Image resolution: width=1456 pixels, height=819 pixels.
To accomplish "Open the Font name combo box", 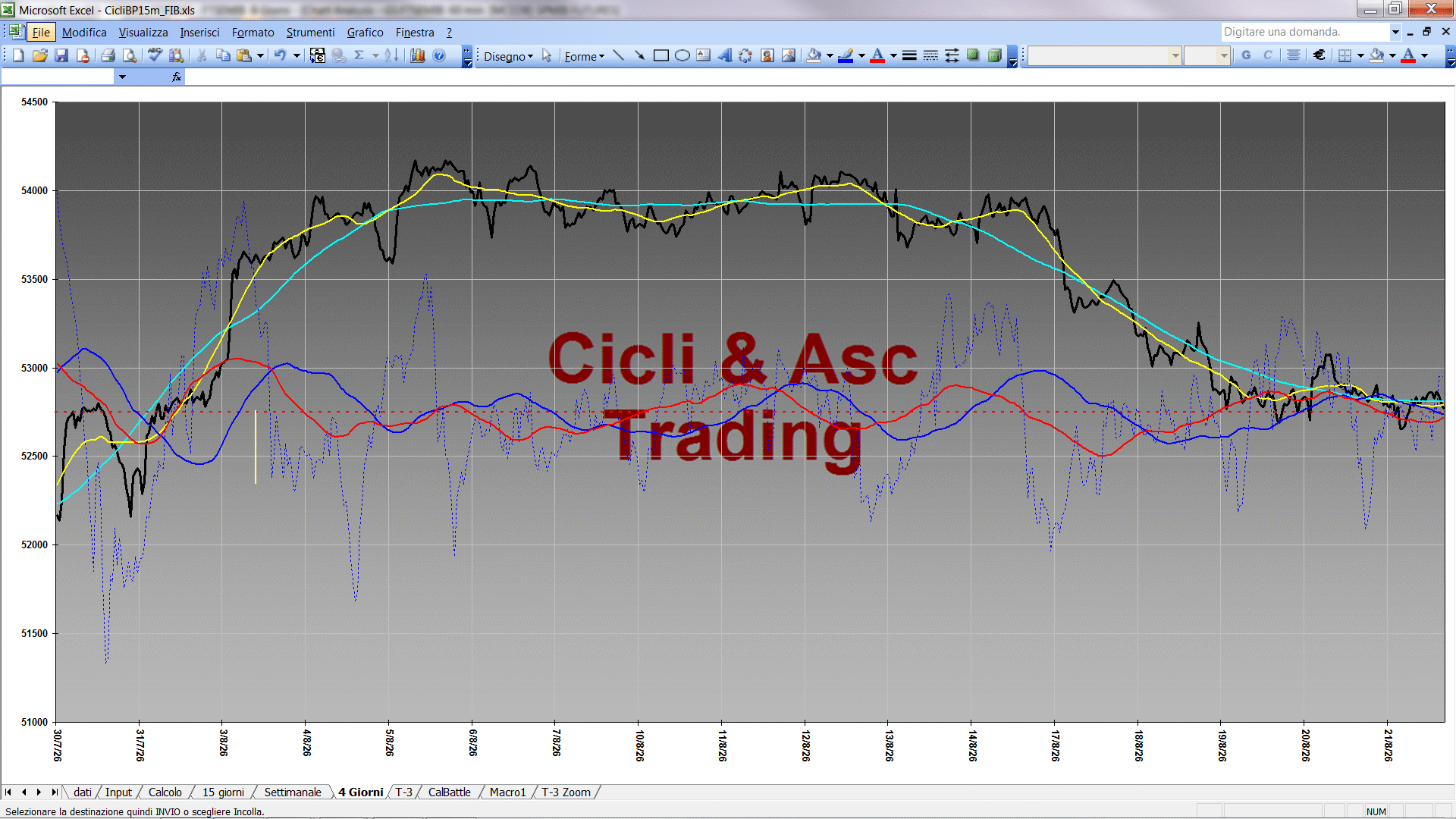I will click(x=1105, y=55).
